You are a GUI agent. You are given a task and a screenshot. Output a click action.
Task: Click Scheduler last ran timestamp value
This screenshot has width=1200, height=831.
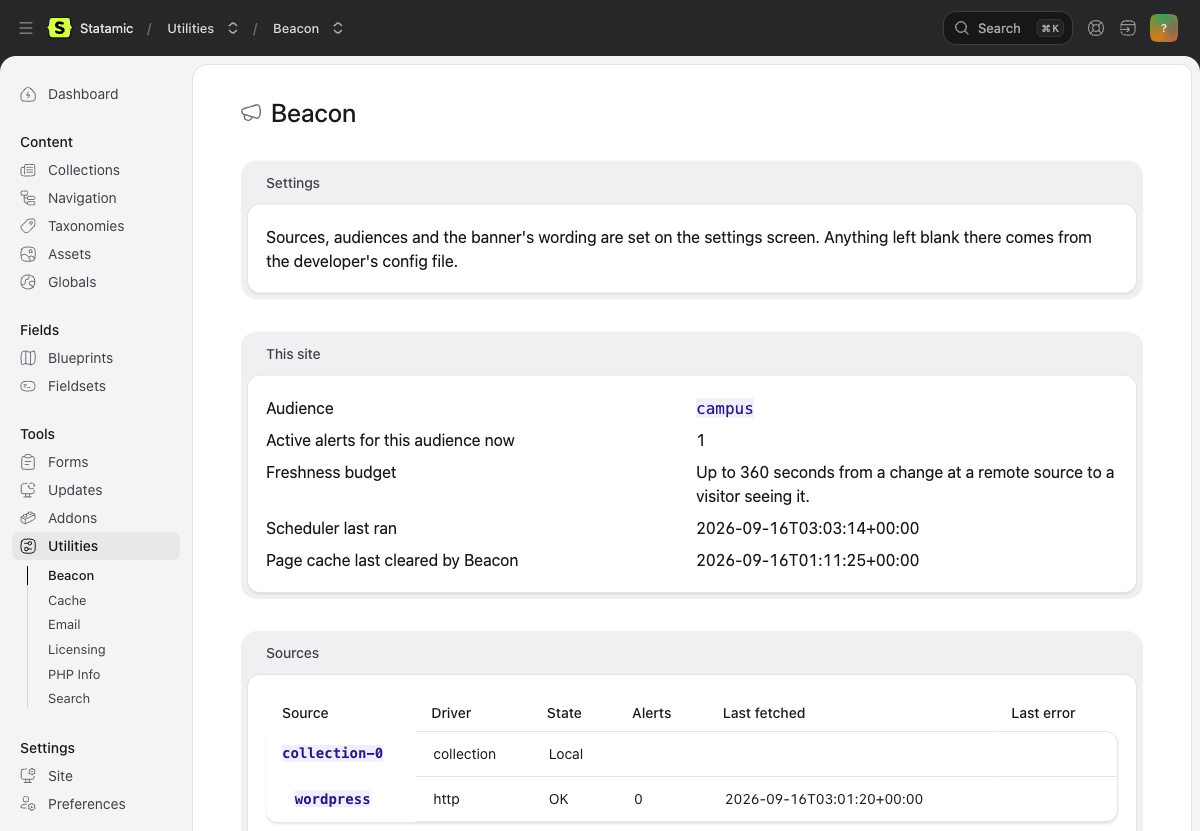click(808, 528)
